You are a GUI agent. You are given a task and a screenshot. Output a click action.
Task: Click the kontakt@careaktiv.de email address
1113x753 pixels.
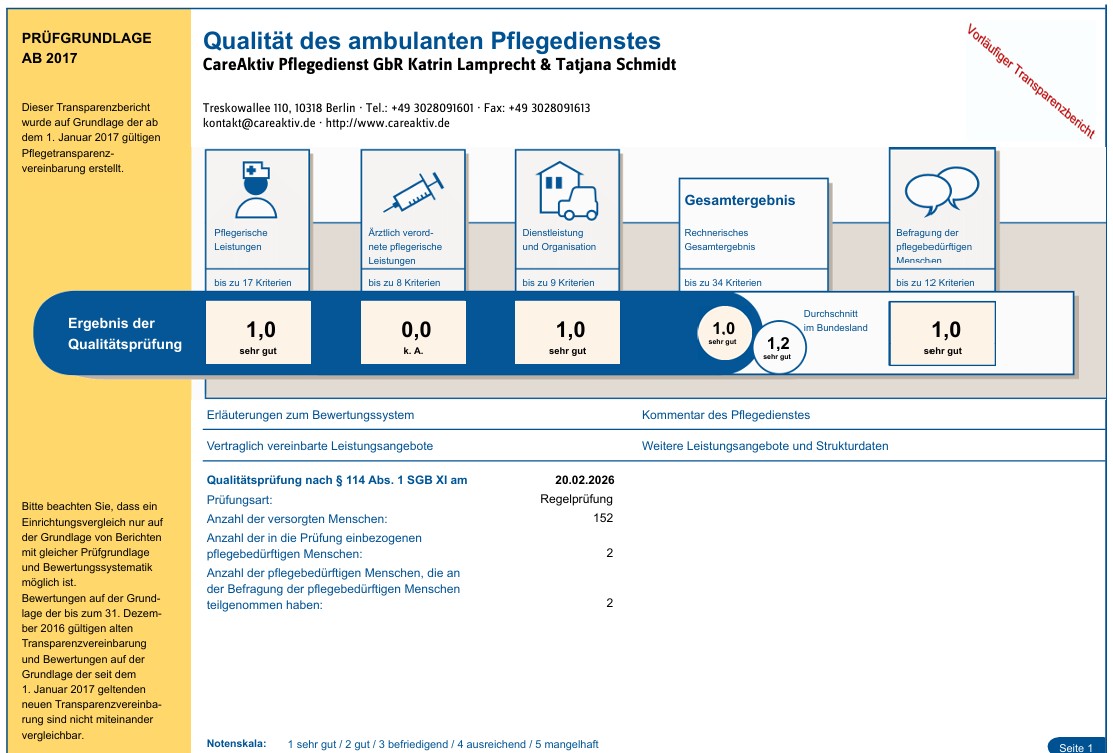click(x=258, y=123)
